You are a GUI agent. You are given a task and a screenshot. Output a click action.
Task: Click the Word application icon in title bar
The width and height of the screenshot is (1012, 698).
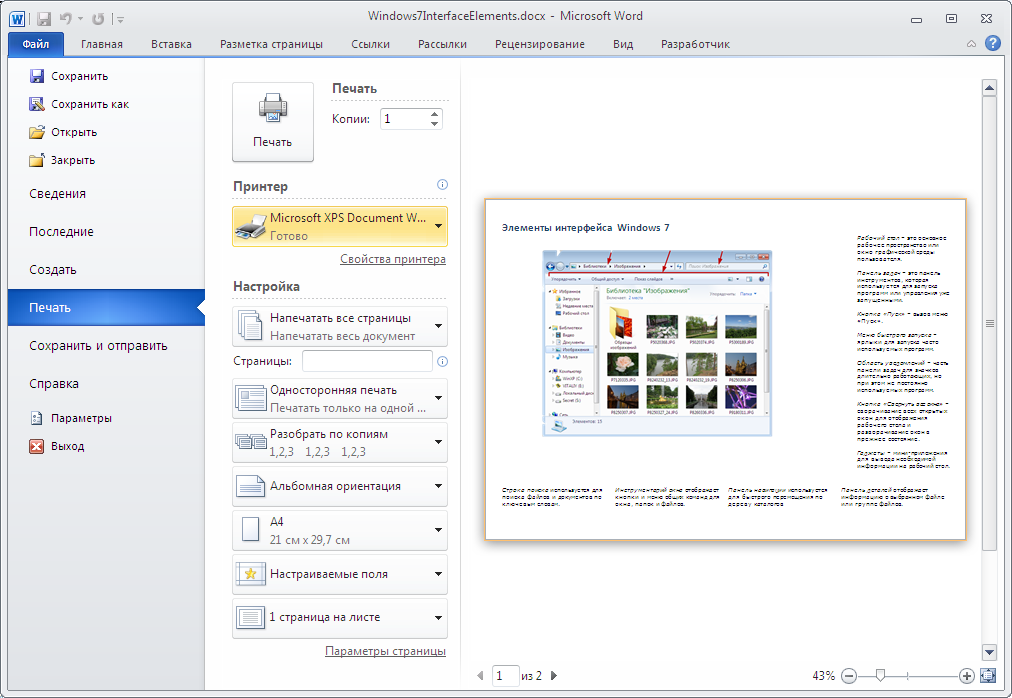pyautogui.click(x=17, y=18)
